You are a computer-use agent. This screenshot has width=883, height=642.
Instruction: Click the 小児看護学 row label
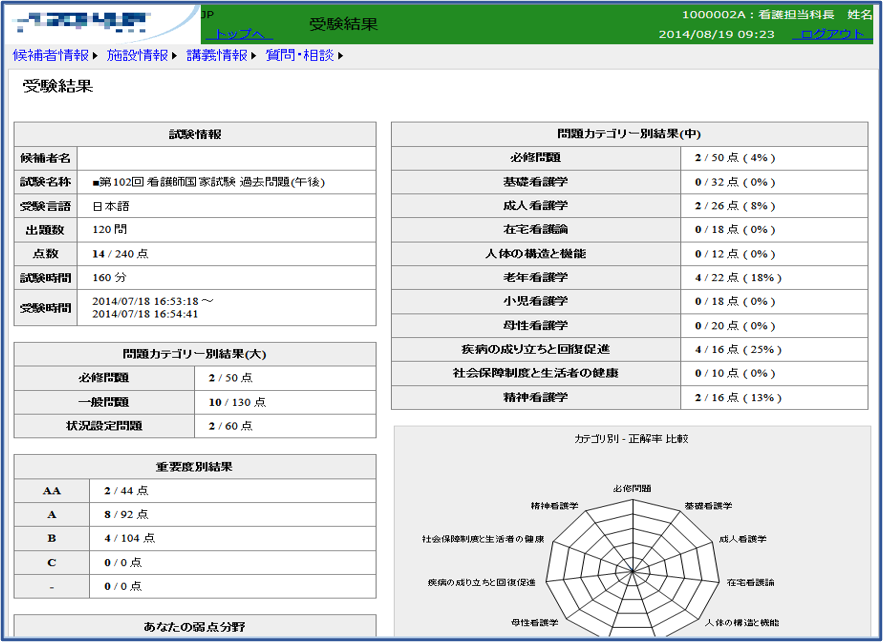click(536, 301)
